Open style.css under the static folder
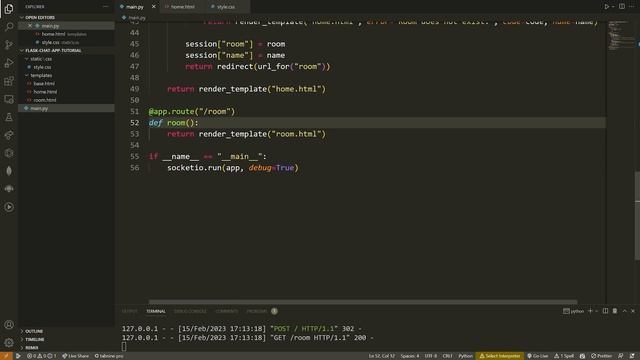 [42, 67]
